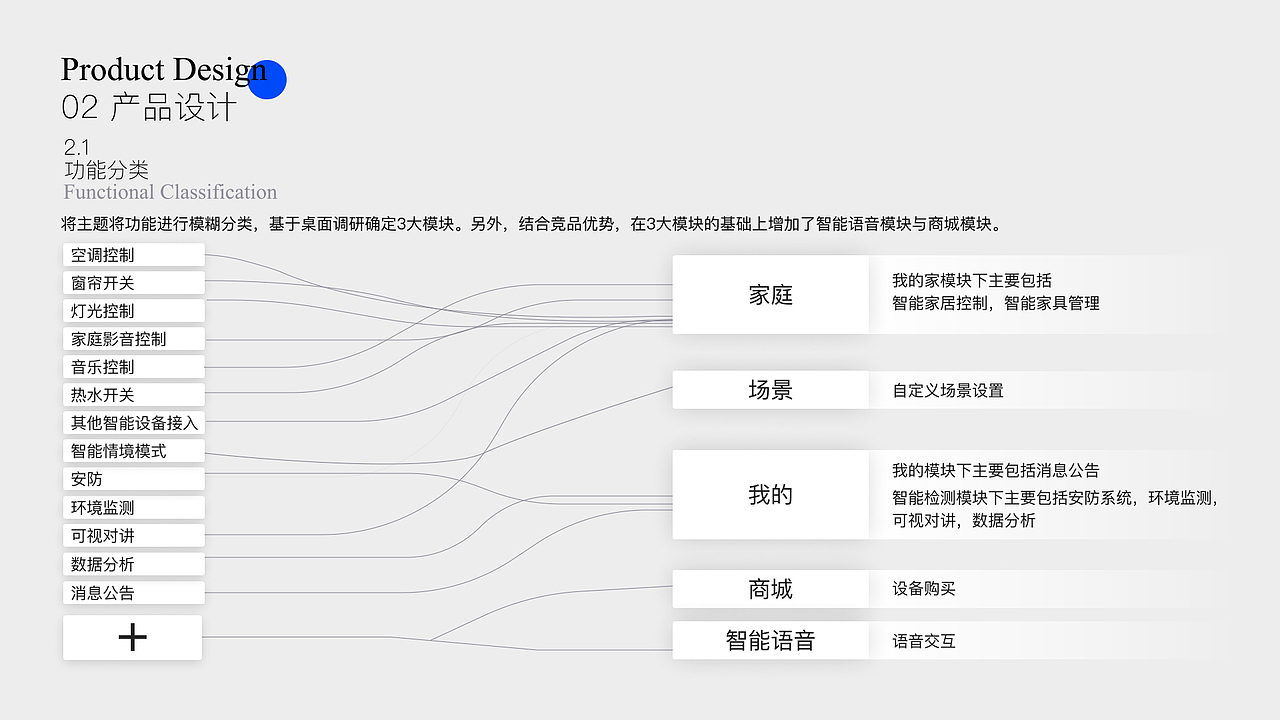
Task: Select the 家庭影音控制 function
Action: click(x=133, y=338)
